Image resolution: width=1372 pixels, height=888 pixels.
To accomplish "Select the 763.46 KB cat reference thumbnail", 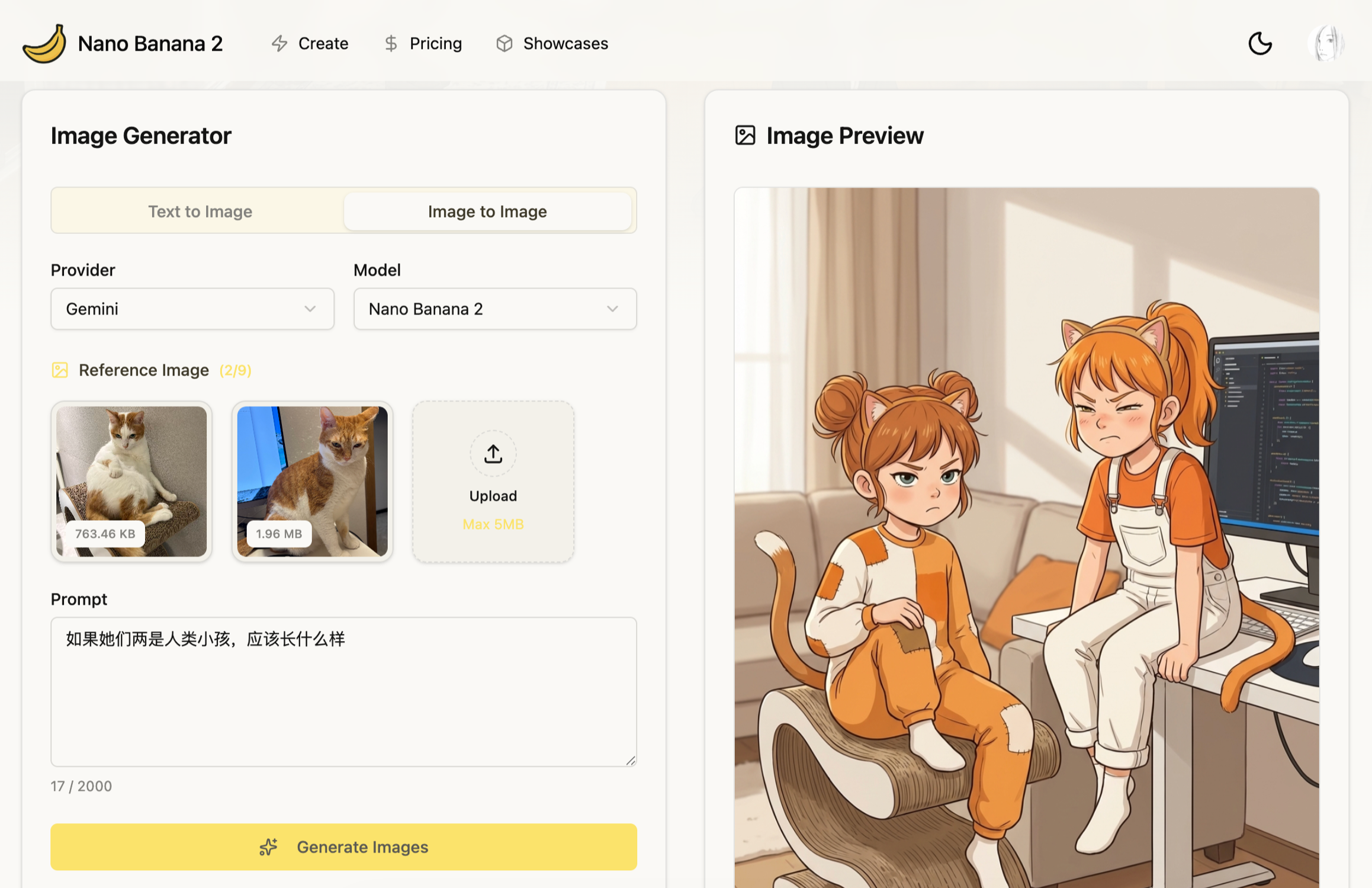I will [131, 480].
